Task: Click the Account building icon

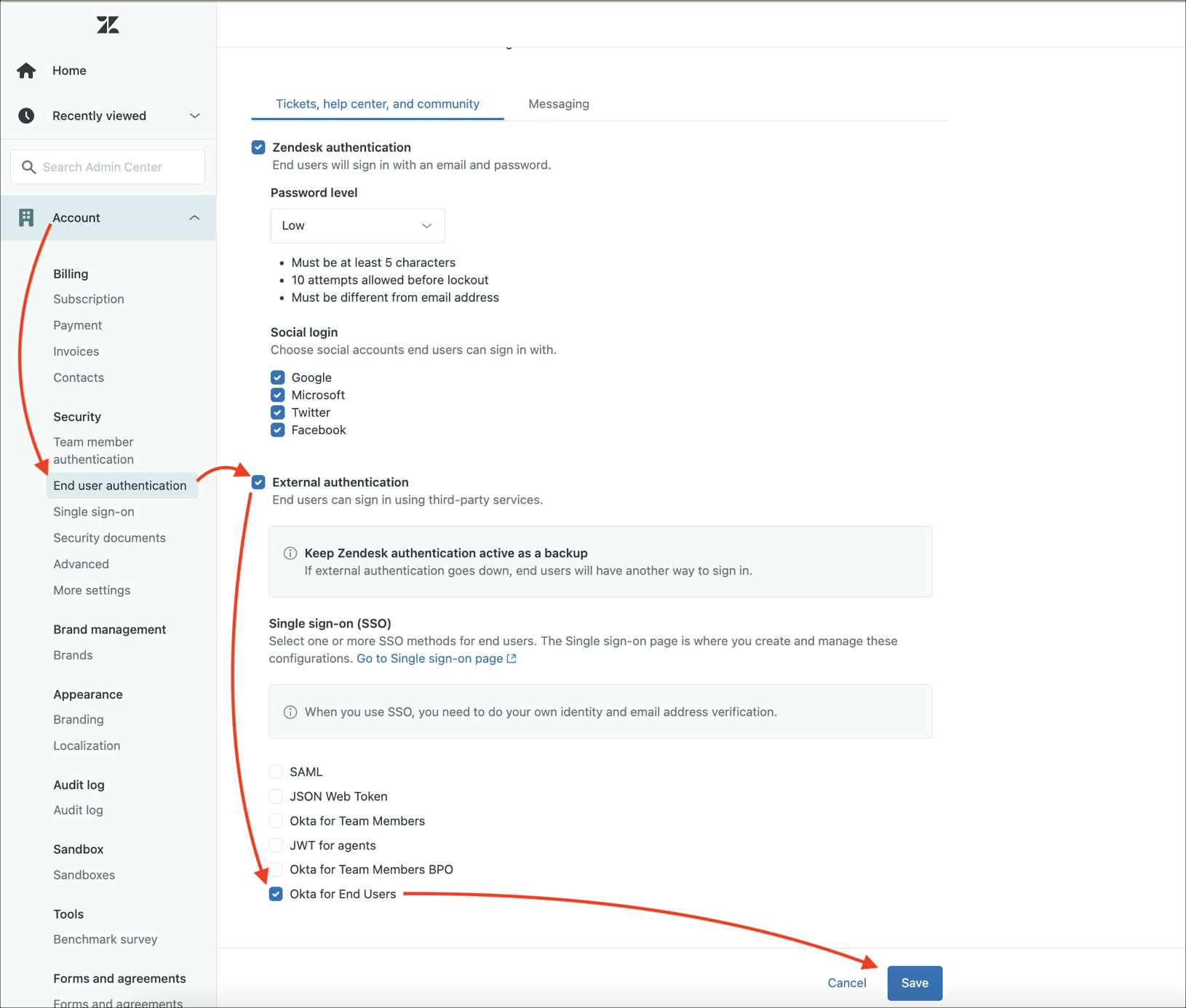Action: (26, 217)
